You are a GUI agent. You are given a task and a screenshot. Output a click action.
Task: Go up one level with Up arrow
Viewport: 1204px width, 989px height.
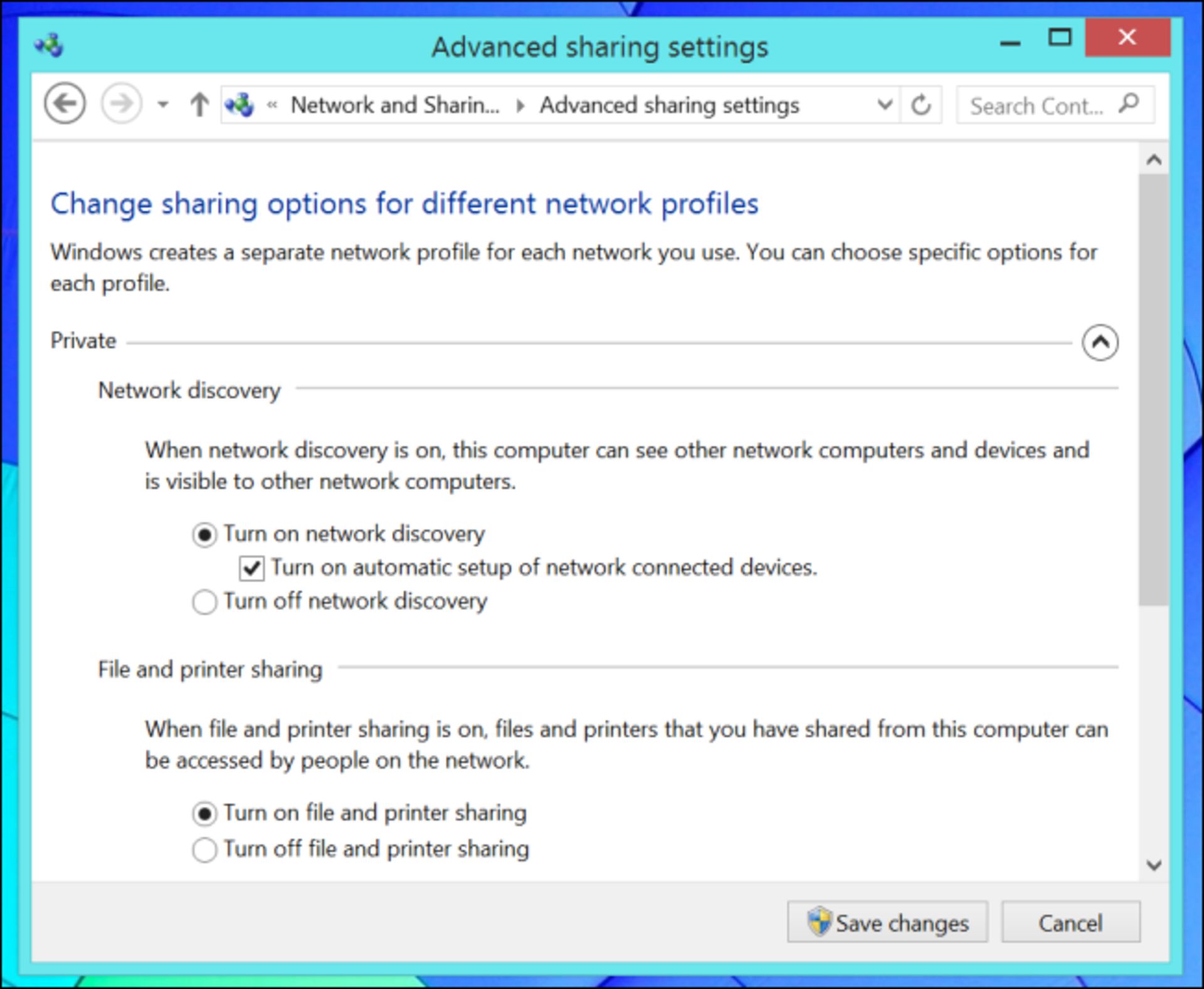(x=199, y=104)
